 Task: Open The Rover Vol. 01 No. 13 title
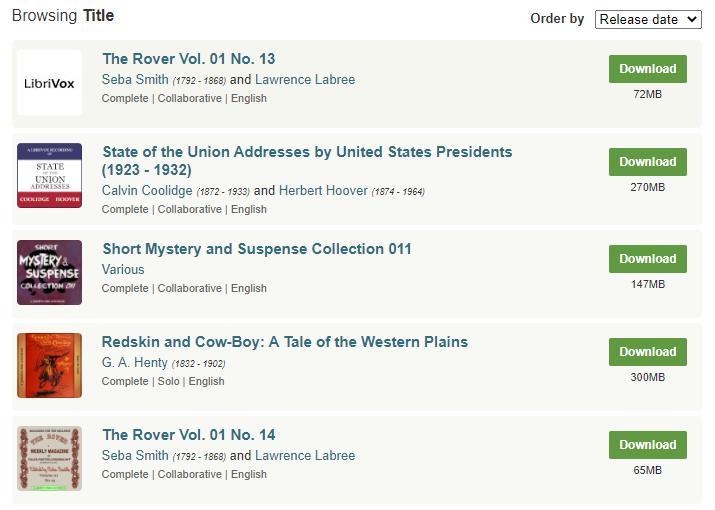[188, 59]
